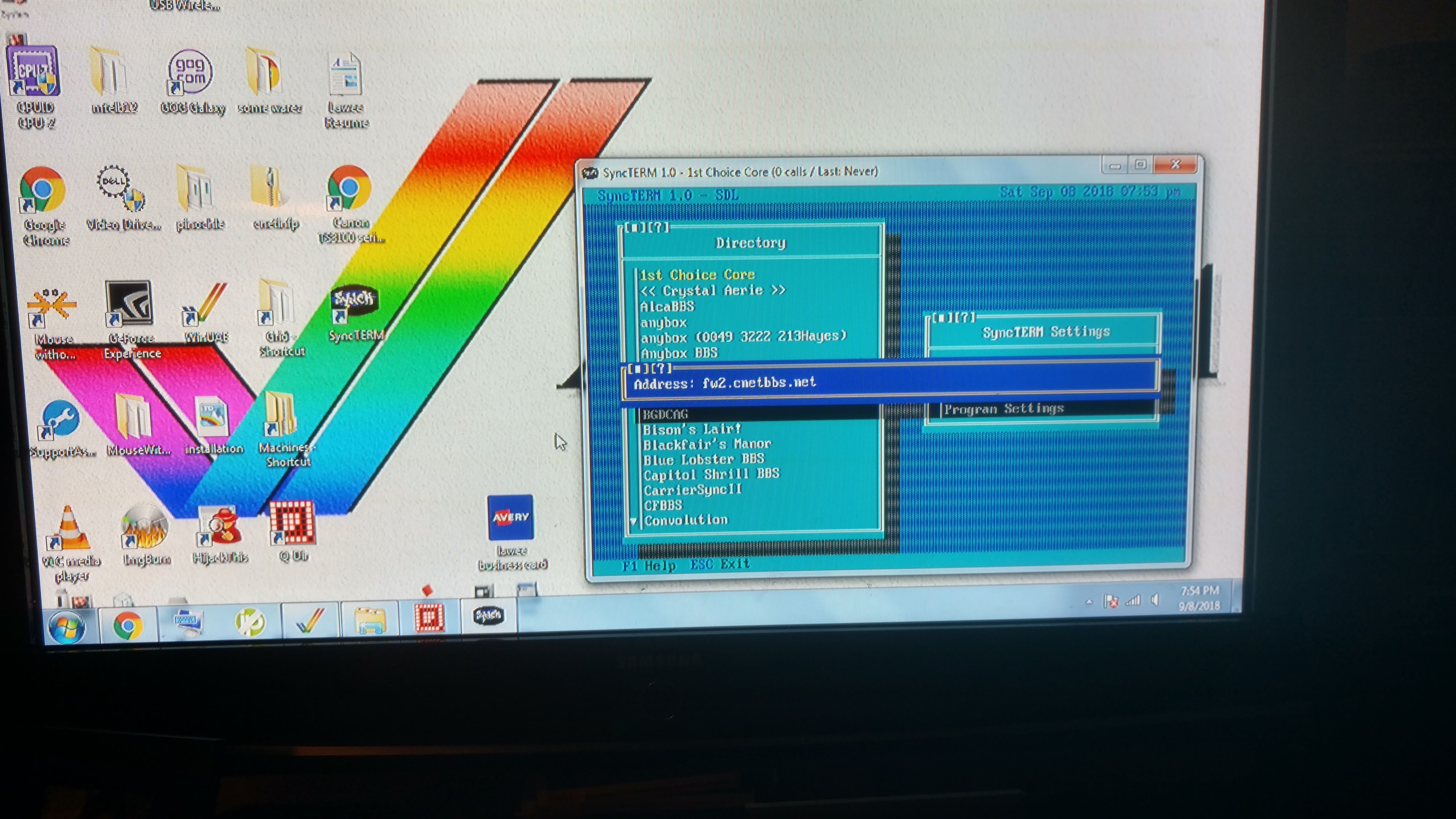
Task: Click Directory window close box [■]
Action: tap(635, 228)
